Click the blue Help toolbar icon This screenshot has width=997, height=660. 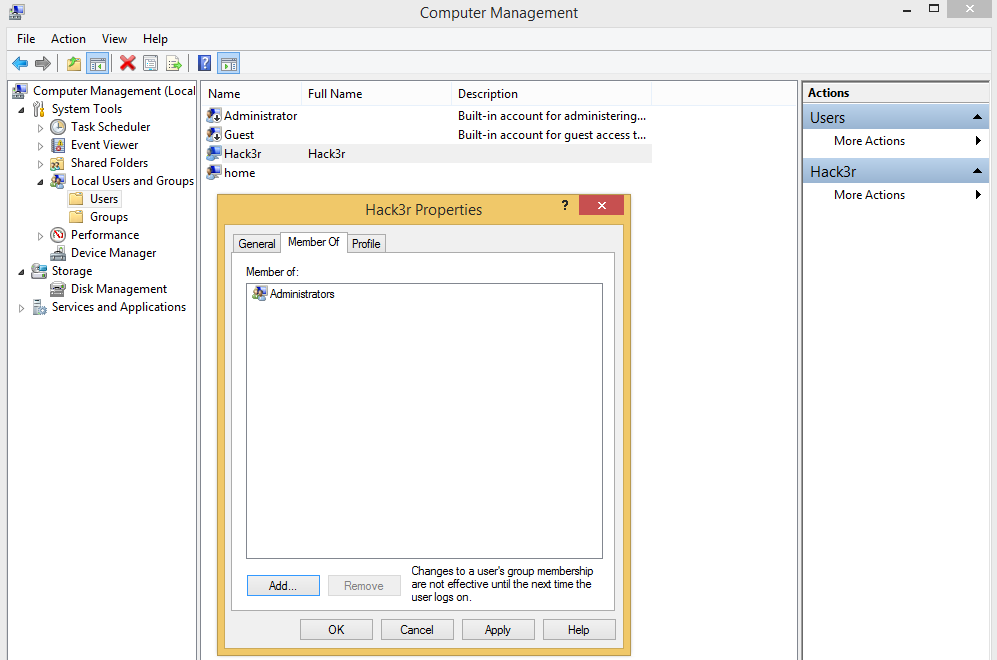(205, 64)
